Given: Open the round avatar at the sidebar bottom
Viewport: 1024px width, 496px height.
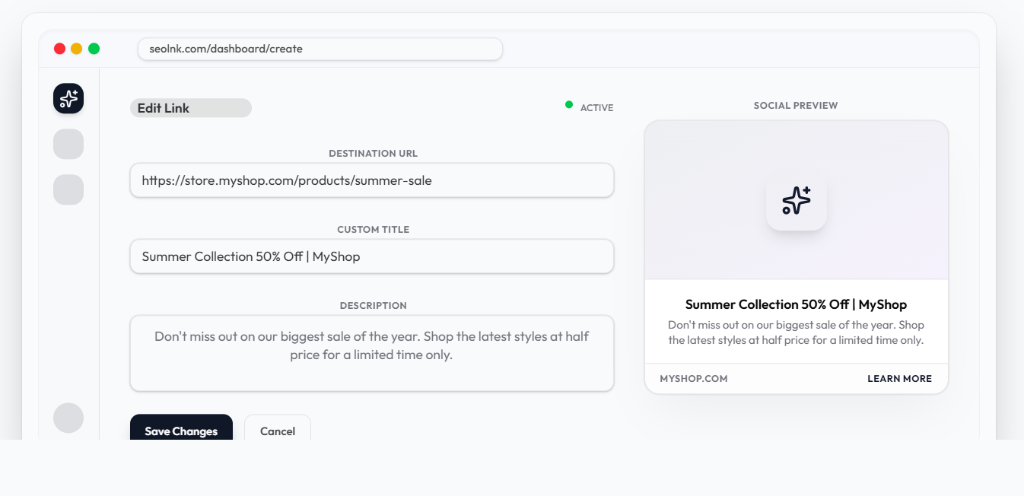Looking at the screenshot, I should [68, 418].
